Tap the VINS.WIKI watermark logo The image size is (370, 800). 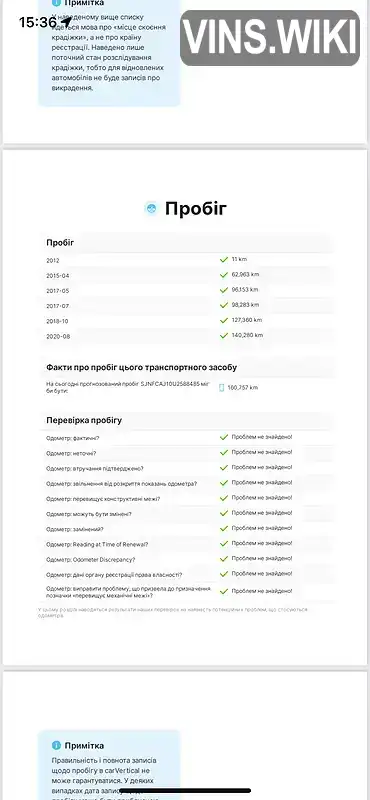click(270, 38)
